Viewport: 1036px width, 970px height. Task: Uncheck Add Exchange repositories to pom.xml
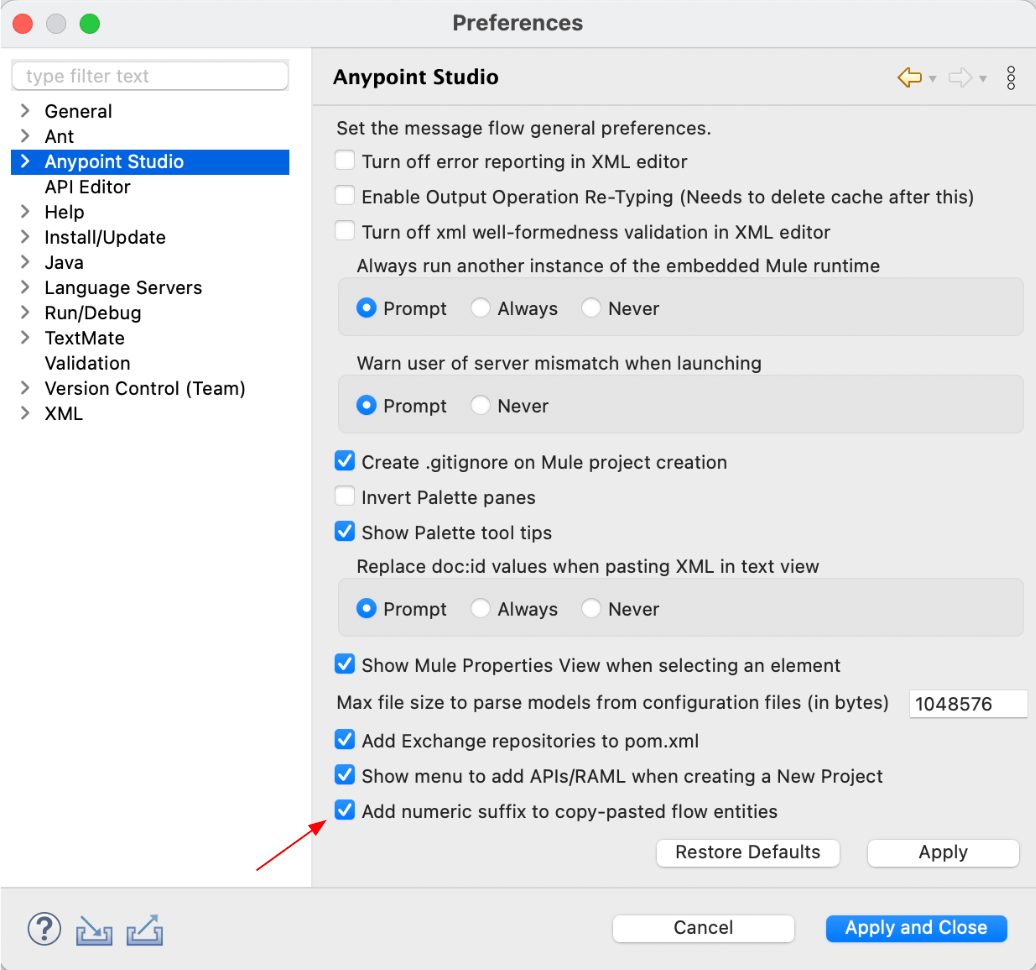coord(345,739)
